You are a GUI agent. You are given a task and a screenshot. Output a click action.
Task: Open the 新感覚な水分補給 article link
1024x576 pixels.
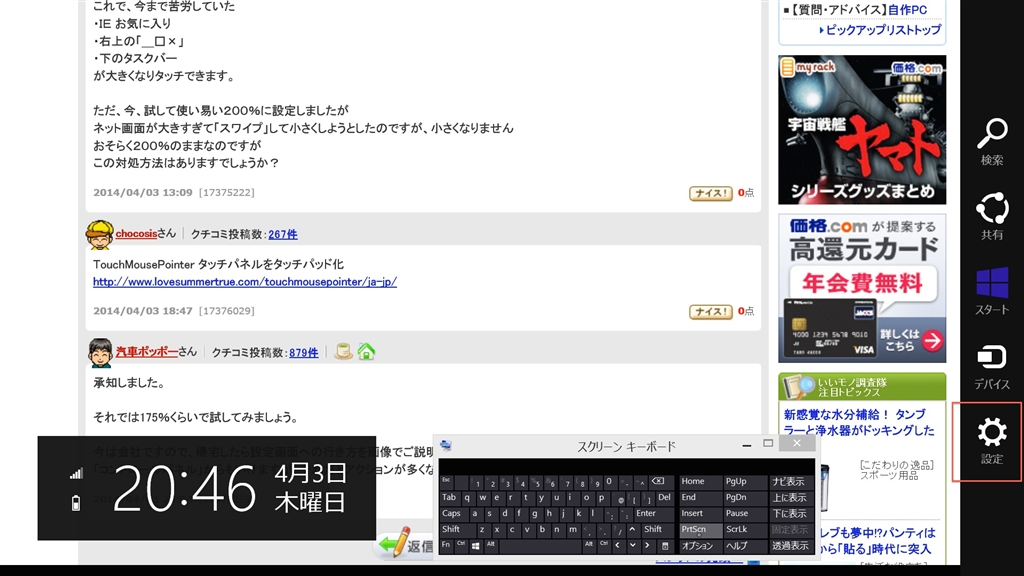point(859,423)
